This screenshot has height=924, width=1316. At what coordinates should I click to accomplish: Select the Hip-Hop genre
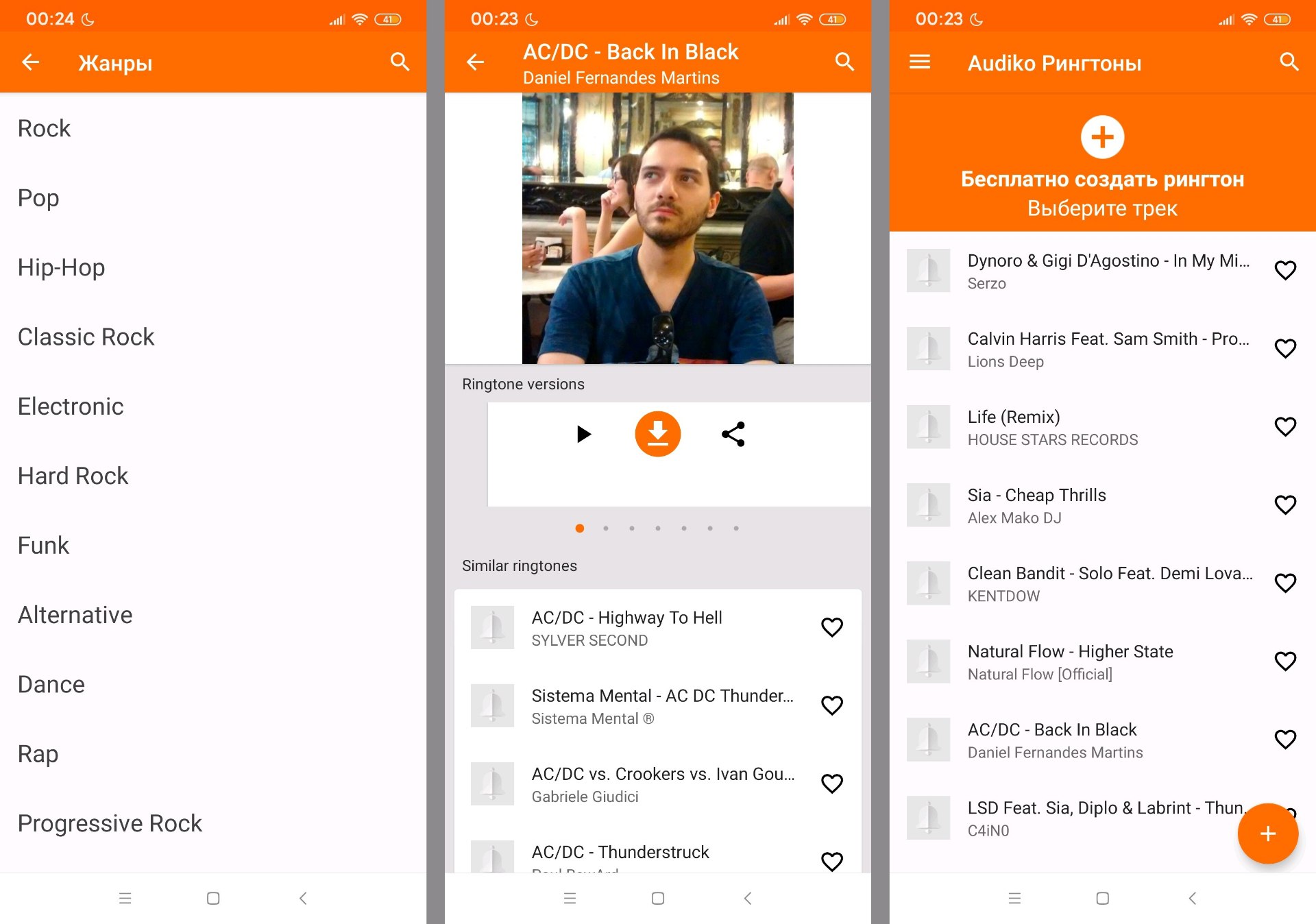(212, 267)
